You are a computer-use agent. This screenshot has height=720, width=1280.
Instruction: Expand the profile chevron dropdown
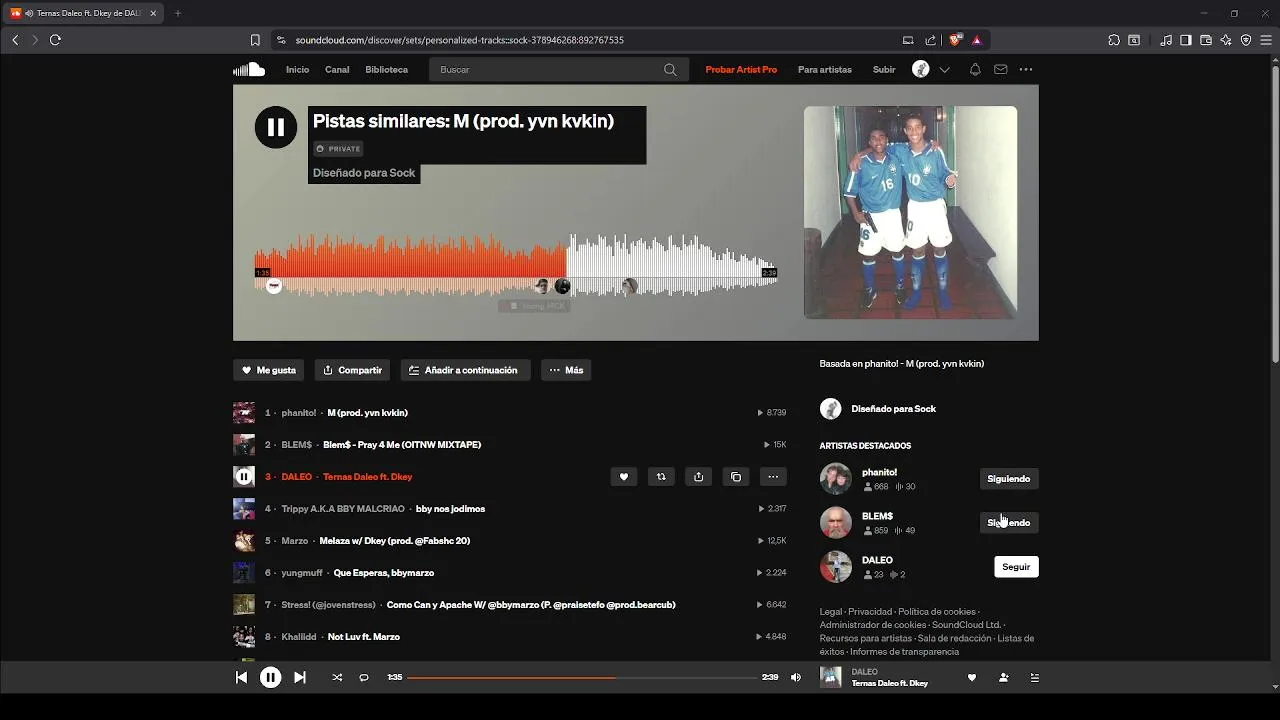click(x=944, y=70)
